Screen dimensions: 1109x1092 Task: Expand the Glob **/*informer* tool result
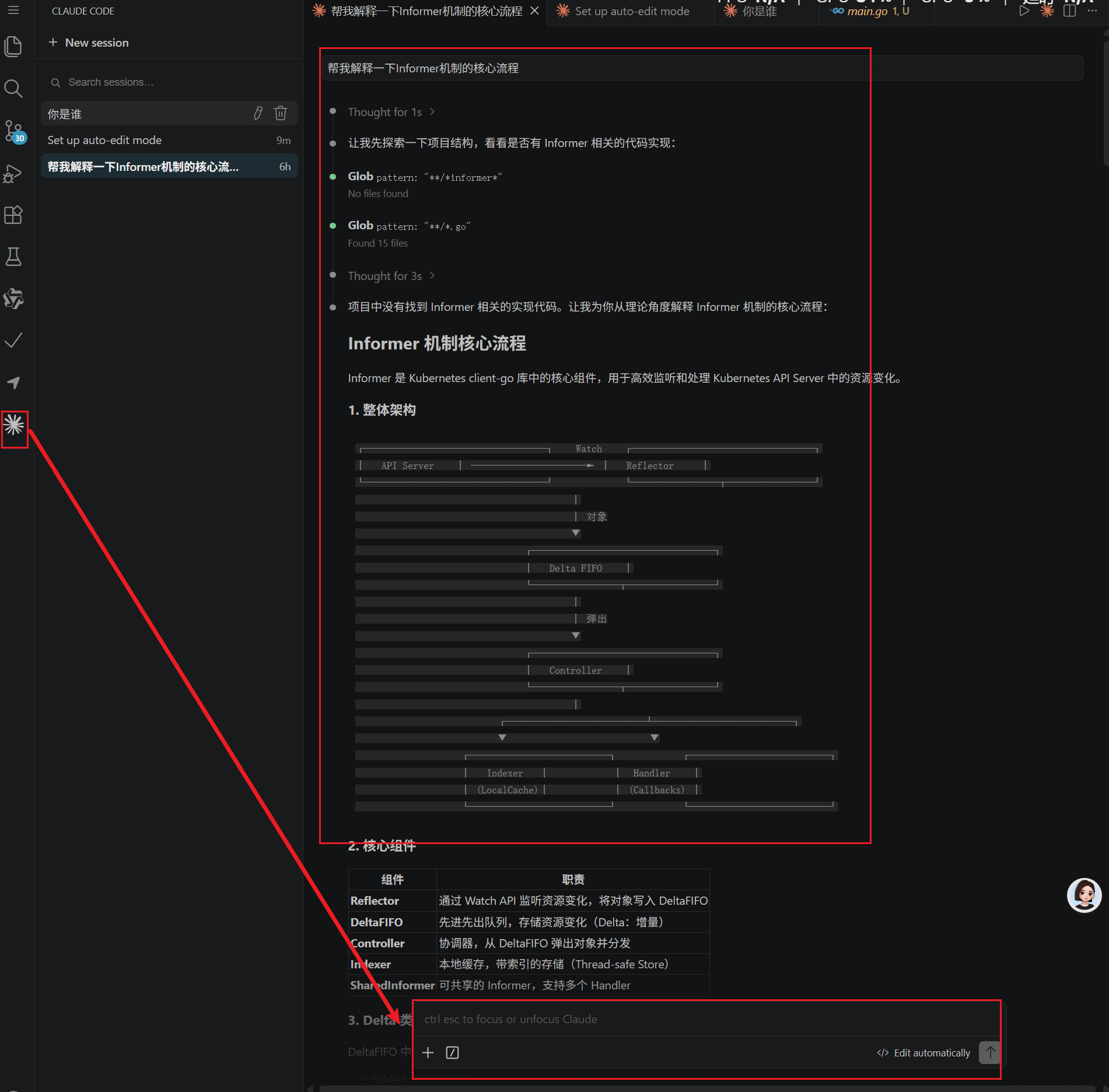[425, 177]
